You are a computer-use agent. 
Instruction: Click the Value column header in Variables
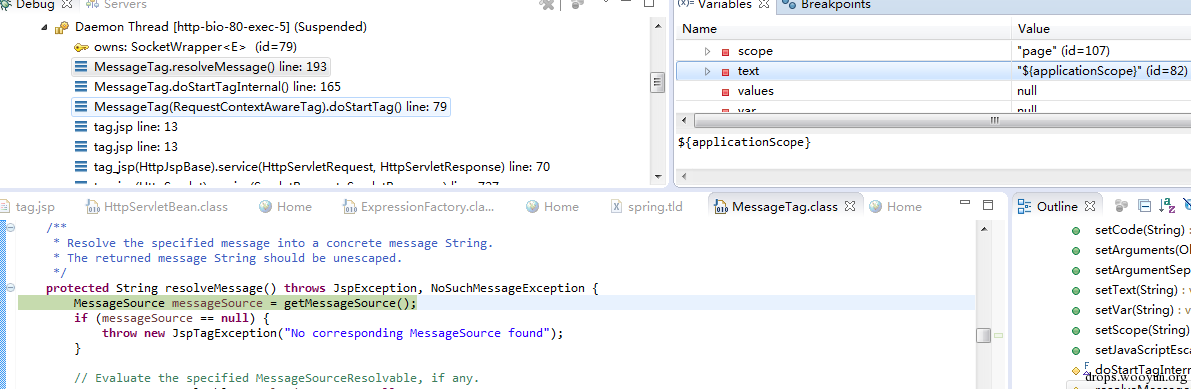1101,30
